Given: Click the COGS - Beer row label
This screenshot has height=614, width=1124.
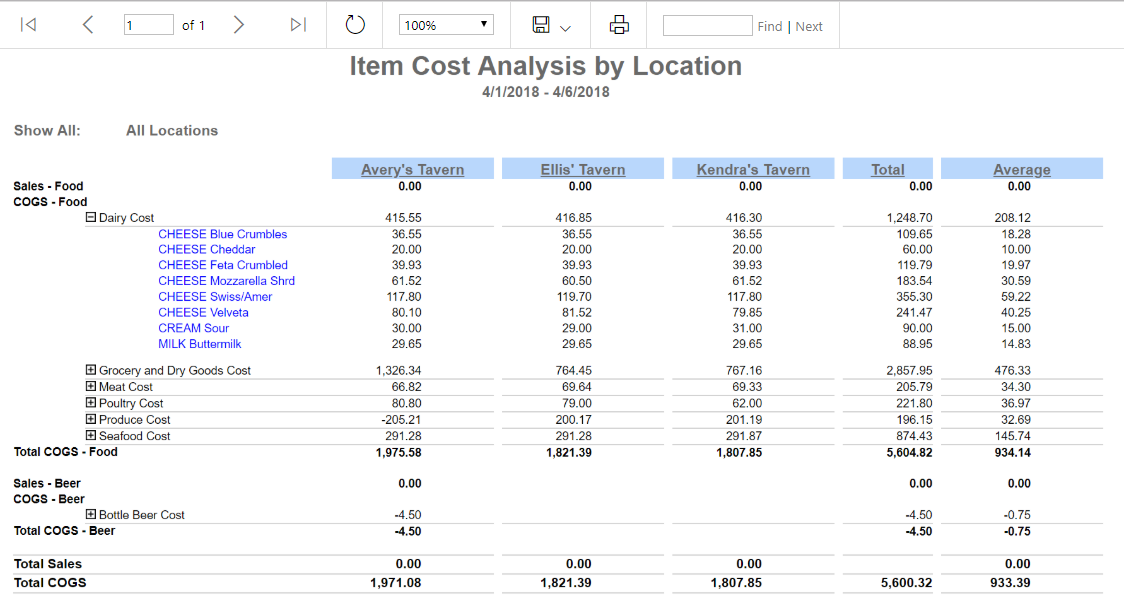Looking at the screenshot, I should point(49,499).
